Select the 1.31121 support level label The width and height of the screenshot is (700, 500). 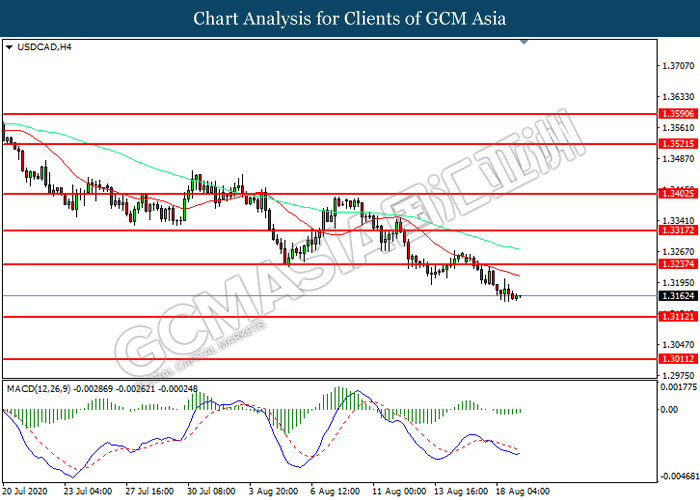pos(678,317)
